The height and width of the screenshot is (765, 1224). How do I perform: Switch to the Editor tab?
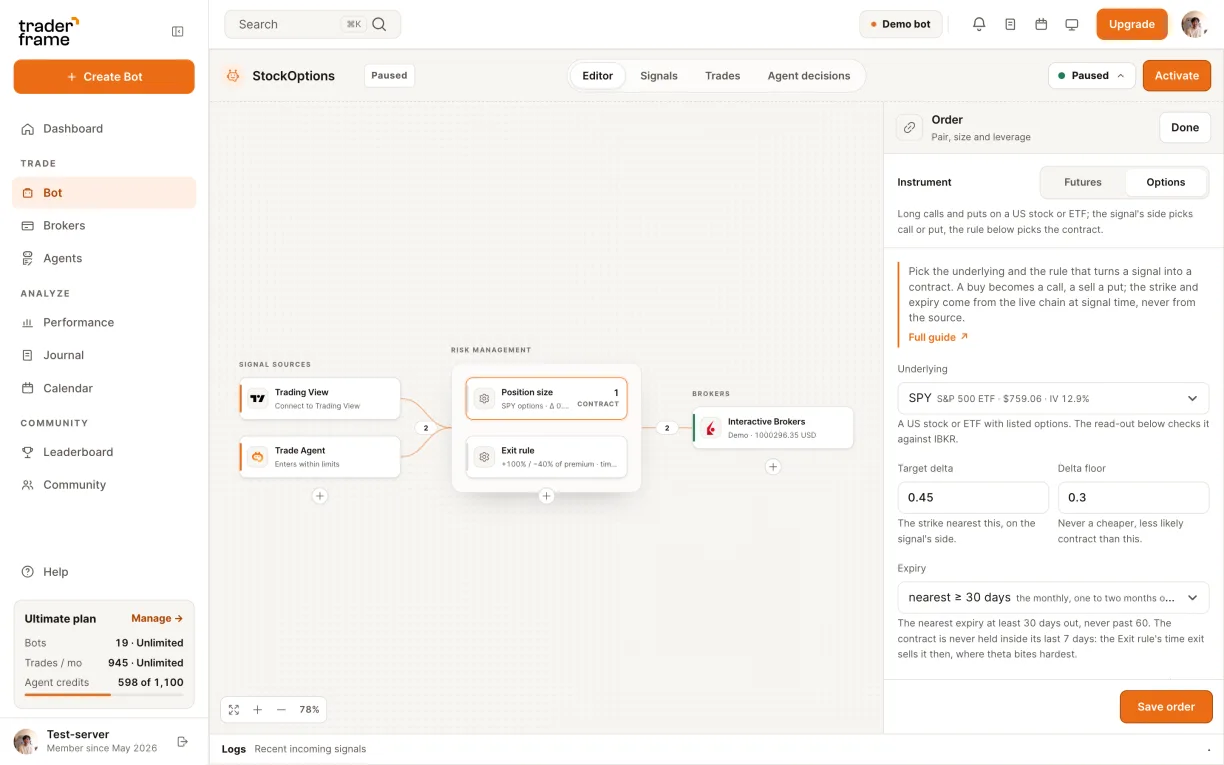coord(598,75)
